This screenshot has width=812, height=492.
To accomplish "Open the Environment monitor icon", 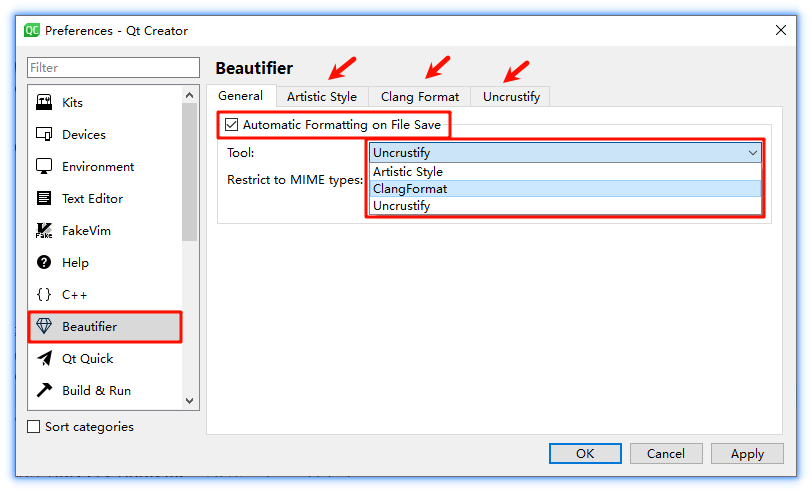I will (x=44, y=167).
